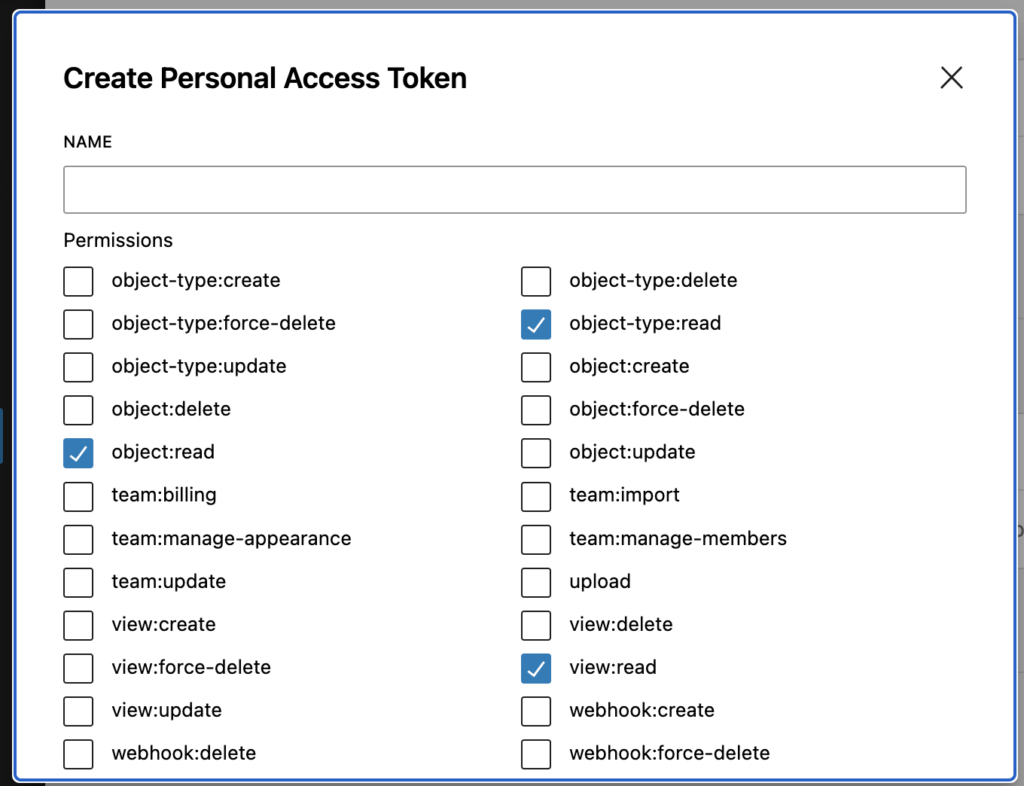Check the team:manage-members permission
Viewport: 1024px width, 786px height.
pyautogui.click(x=536, y=539)
